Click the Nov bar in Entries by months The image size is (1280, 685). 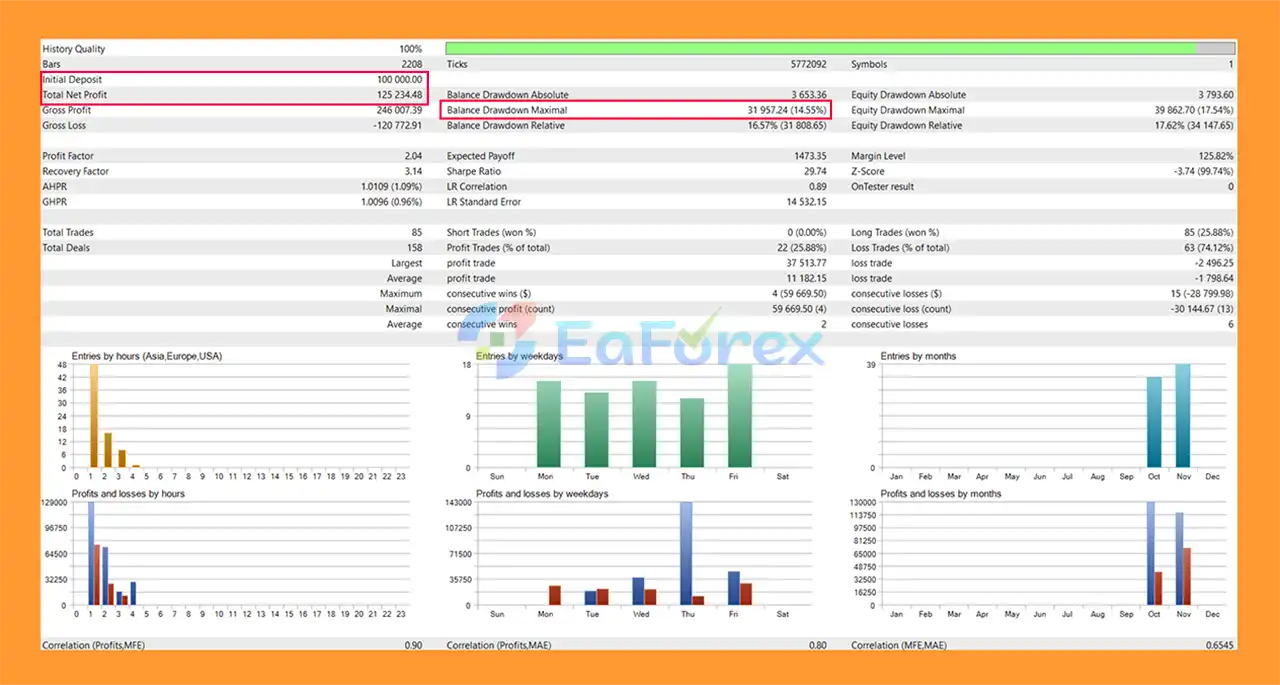1183,416
